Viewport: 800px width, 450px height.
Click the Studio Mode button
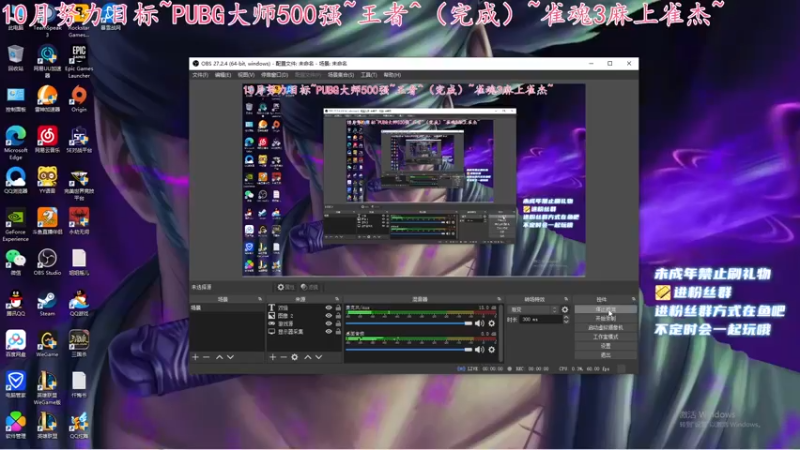click(606, 337)
